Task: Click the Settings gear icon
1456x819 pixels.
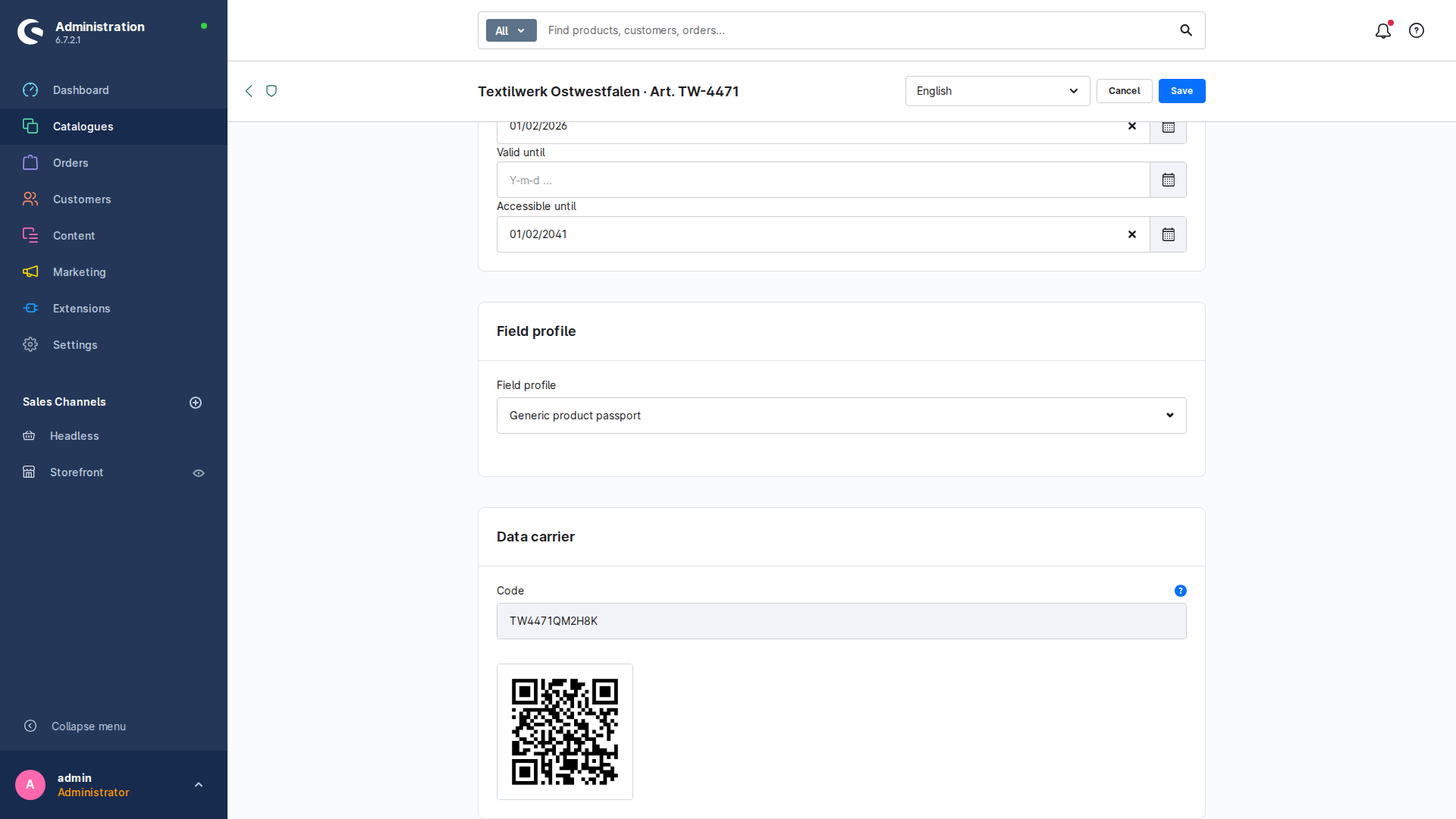Action: (x=30, y=345)
